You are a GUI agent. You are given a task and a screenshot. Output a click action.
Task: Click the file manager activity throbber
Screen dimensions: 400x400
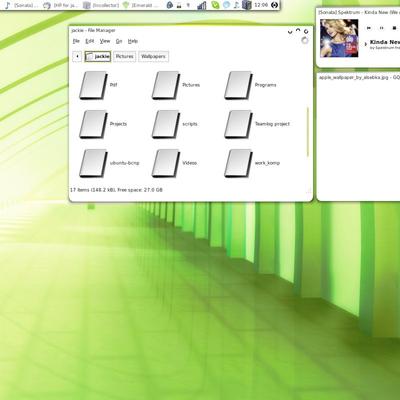[305, 41]
